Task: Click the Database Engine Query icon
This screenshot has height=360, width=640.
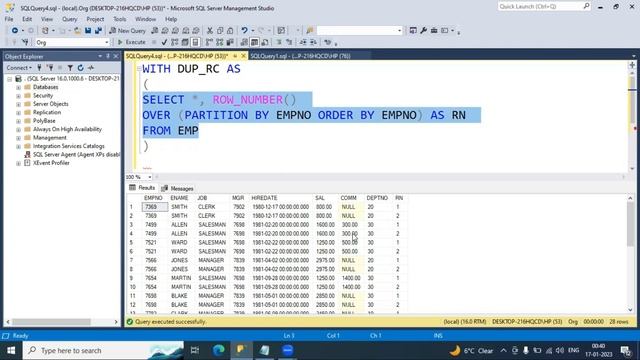Action: [x=155, y=31]
